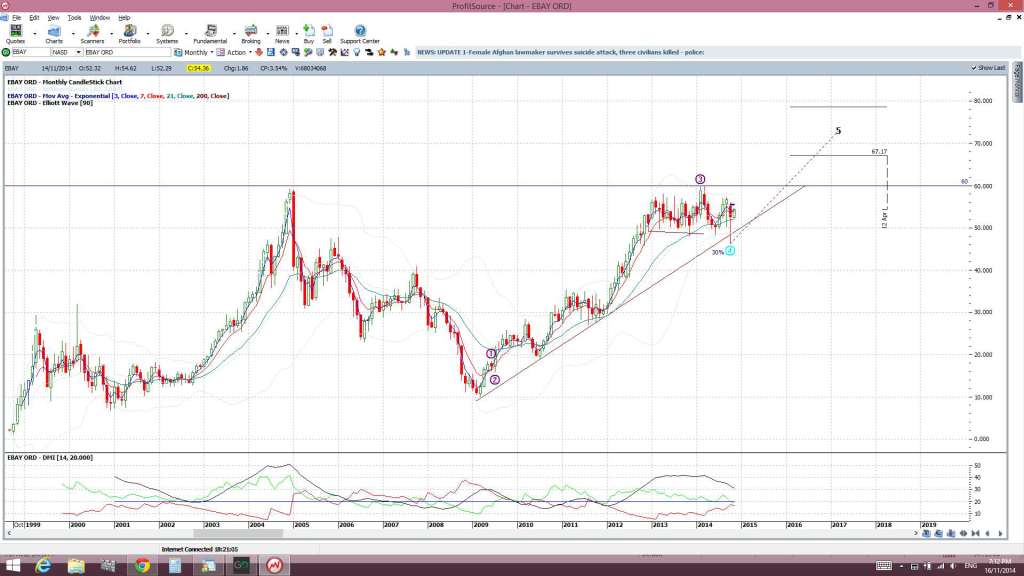
Task: Click the horizontal chart scrollbar thumb
Action: tap(238, 534)
